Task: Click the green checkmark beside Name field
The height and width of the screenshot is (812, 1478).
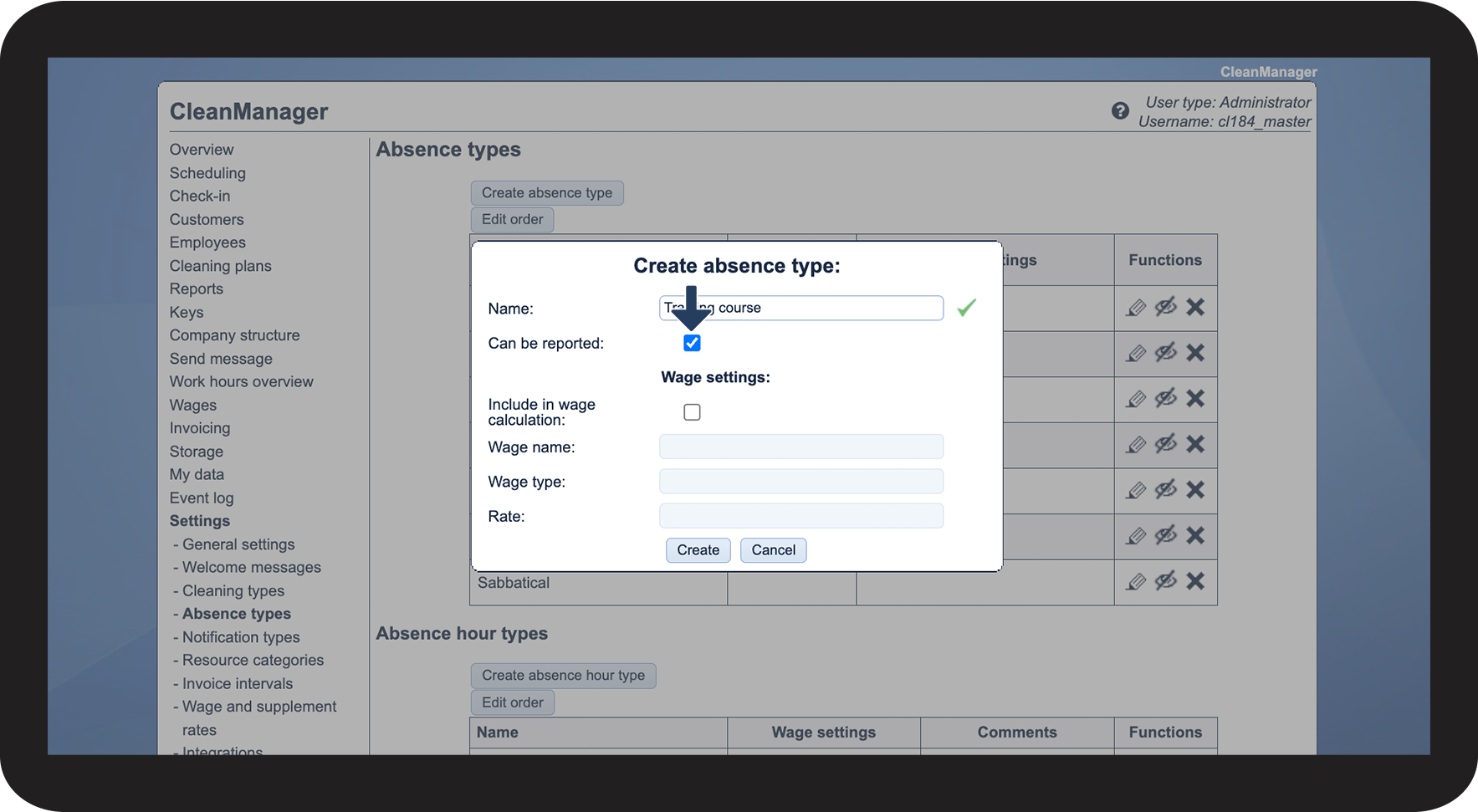Action: click(967, 308)
